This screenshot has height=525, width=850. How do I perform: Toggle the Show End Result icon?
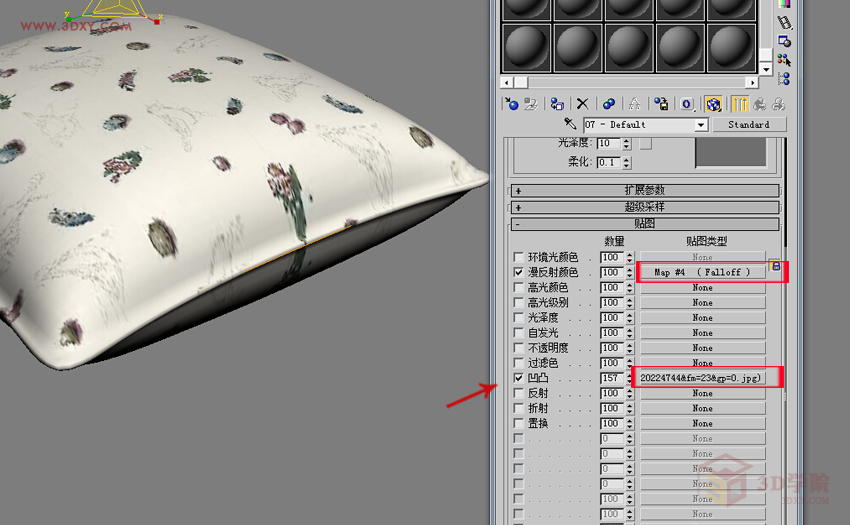coord(739,104)
